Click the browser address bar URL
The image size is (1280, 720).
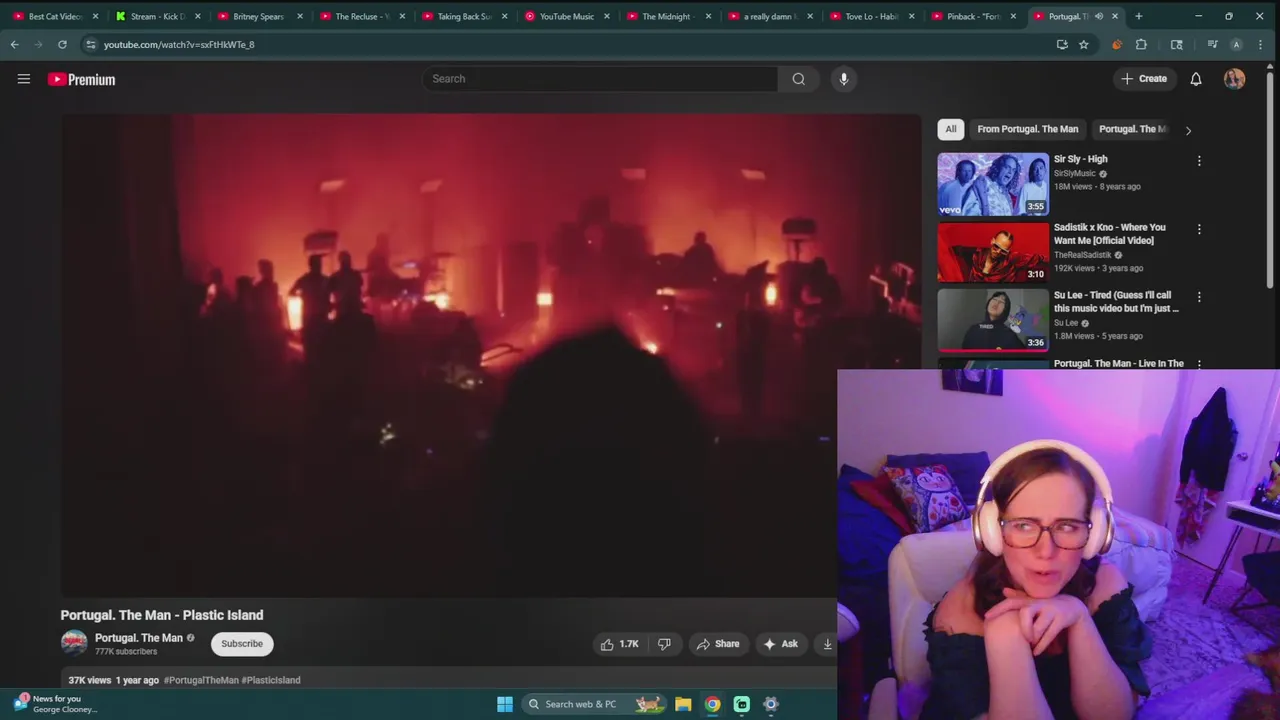pyautogui.click(x=179, y=44)
